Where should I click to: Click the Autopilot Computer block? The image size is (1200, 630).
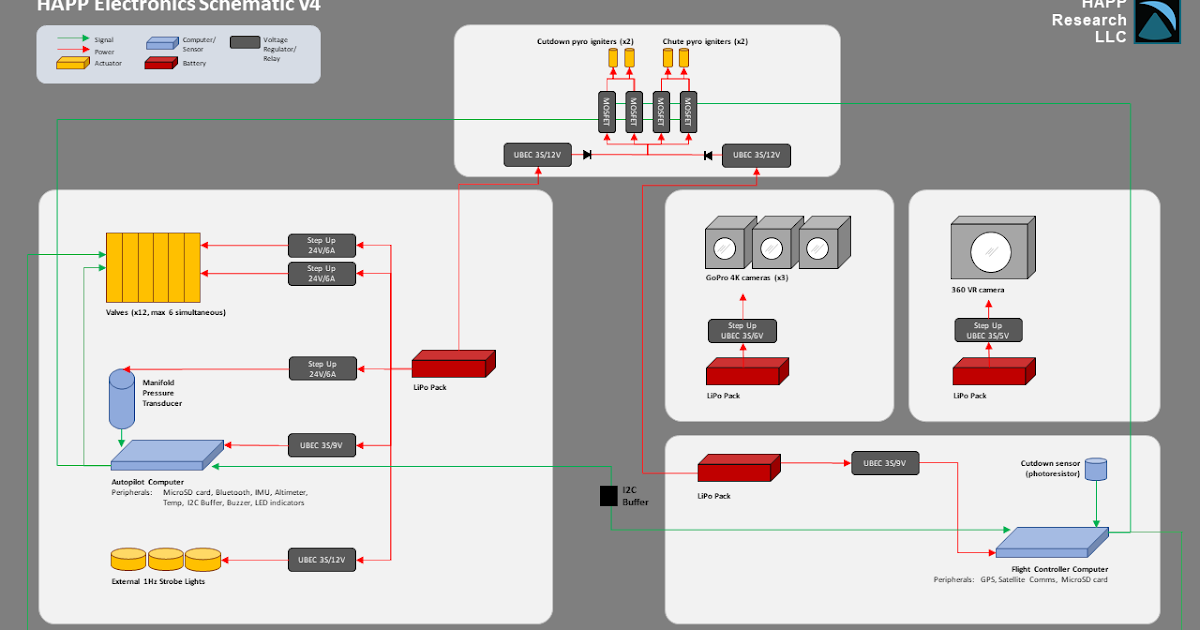pos(165,455)
